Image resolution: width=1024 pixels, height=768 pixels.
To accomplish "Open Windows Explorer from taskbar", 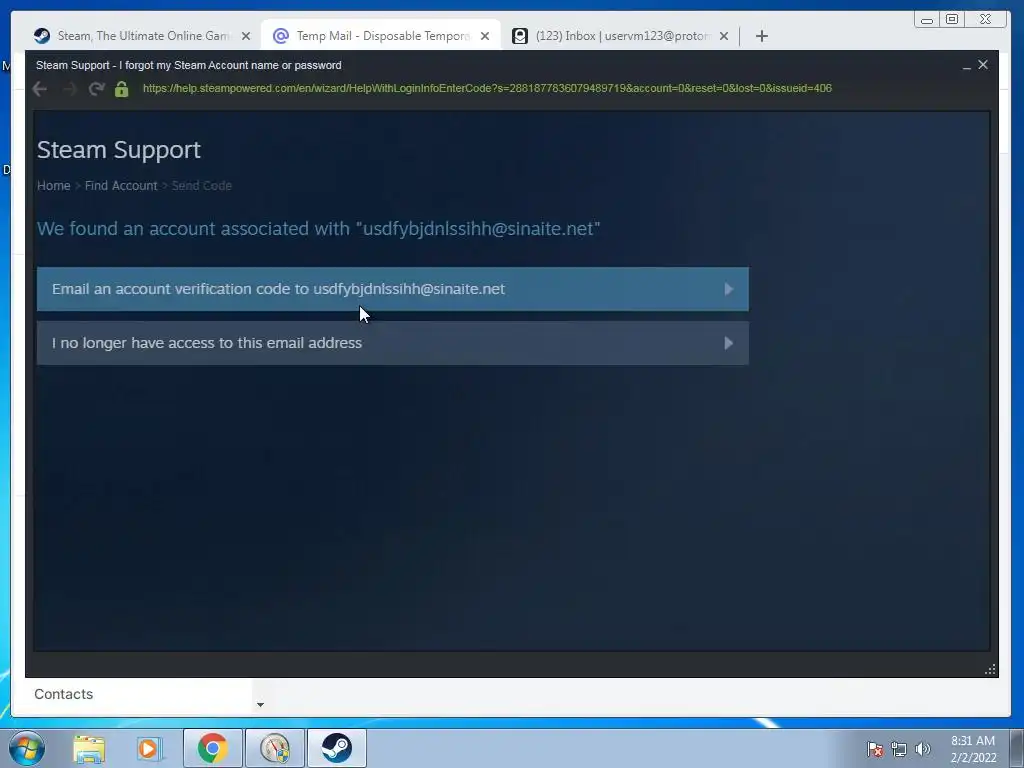I will point(89,748).
